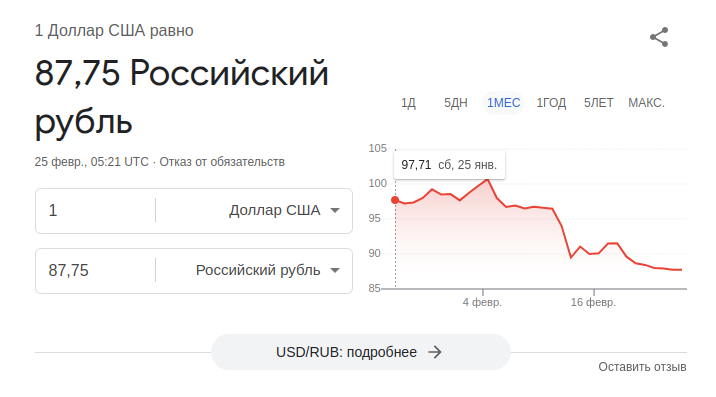Select the 1МЕС time range tab
Image resolution: width=716 pixels, height=397 pixels.
[503, 103]
